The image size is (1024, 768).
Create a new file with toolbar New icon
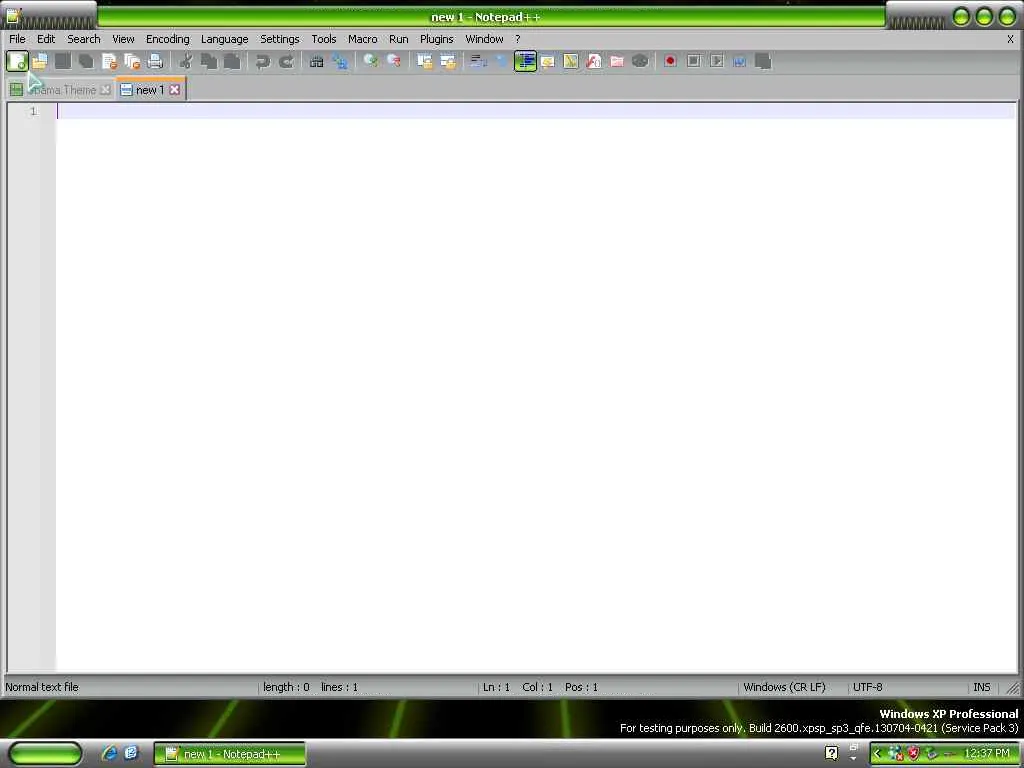click(x=17, y=61)
